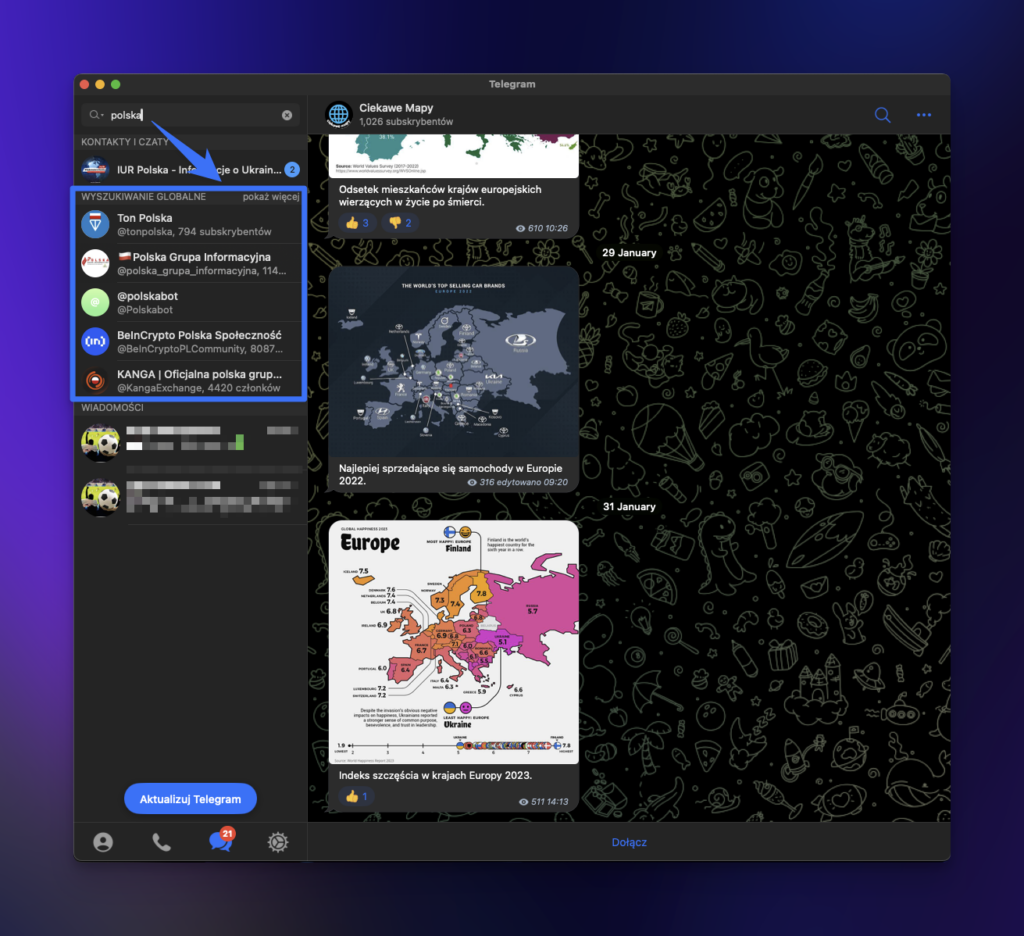Open search filter dropdown magnifier
The image size is (1024, 936).
95,115
